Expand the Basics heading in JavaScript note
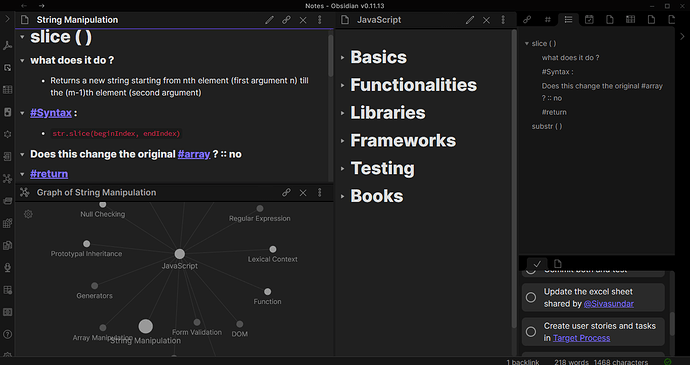 pos(342,58)
